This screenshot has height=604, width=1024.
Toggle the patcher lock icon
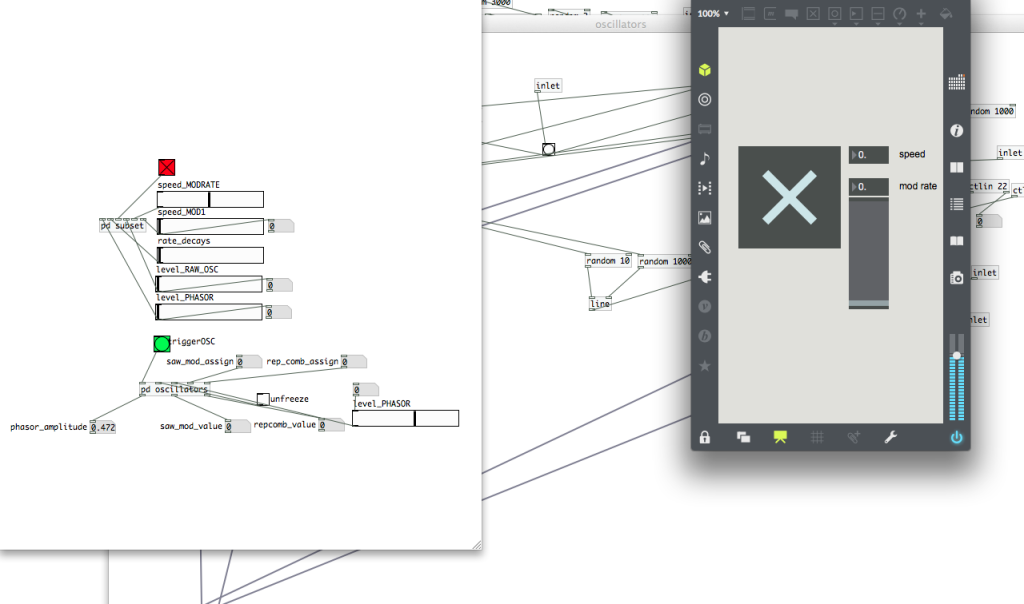[705, 437]
